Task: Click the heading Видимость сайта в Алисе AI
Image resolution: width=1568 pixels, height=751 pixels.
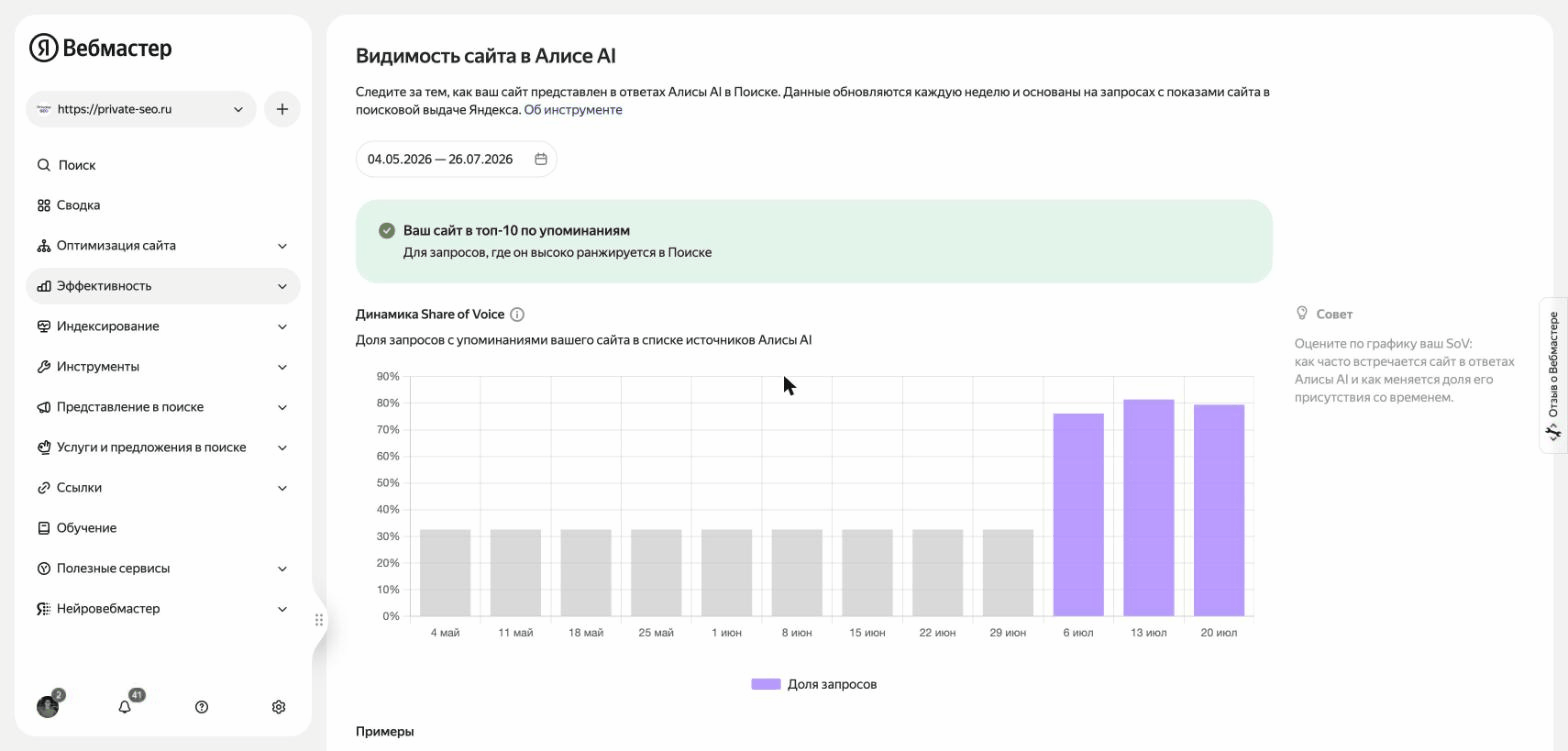Action: (486, 56)
